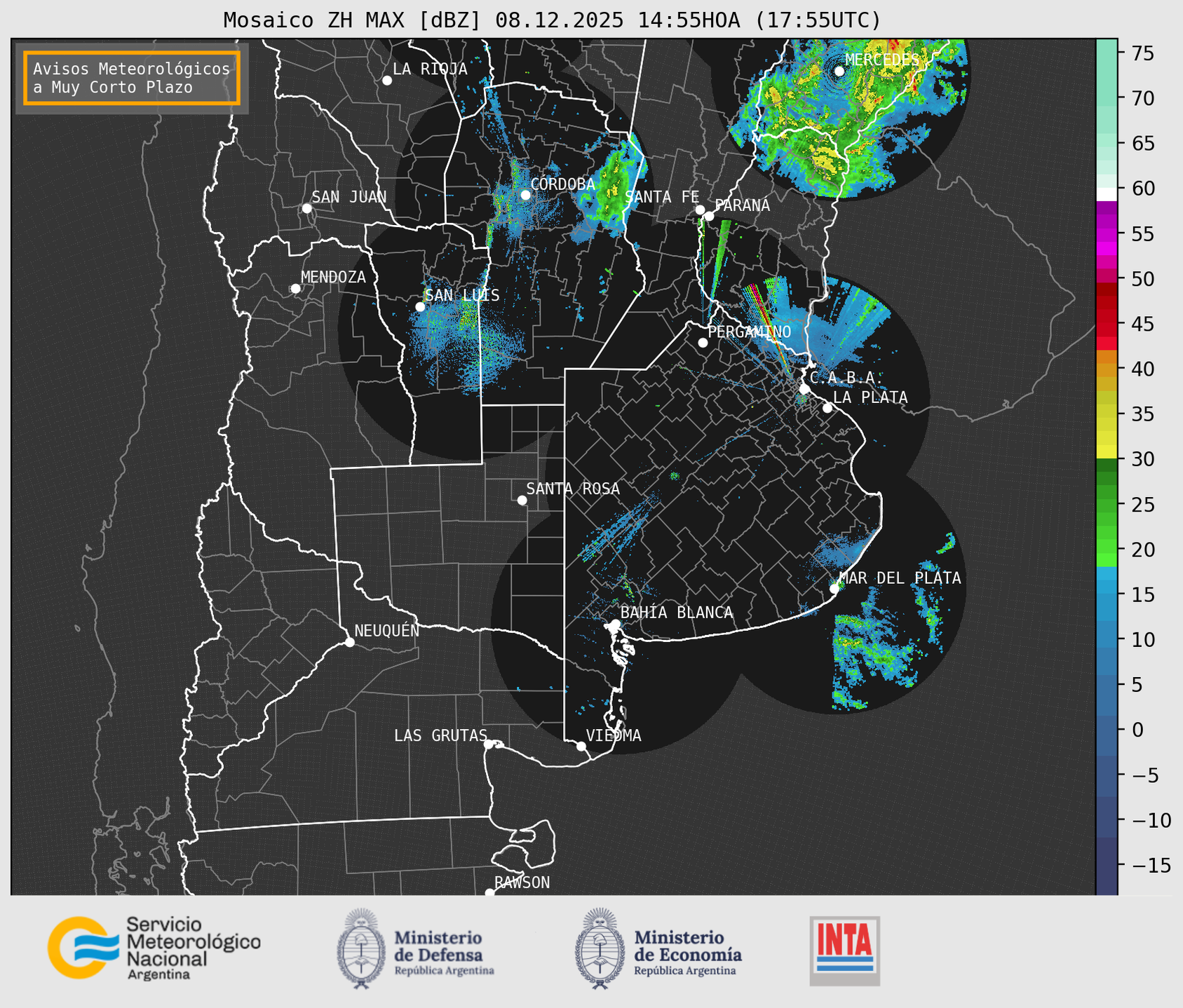Click the 75 label on the colorbar scale
1183x1008 pixels.
1142,53
